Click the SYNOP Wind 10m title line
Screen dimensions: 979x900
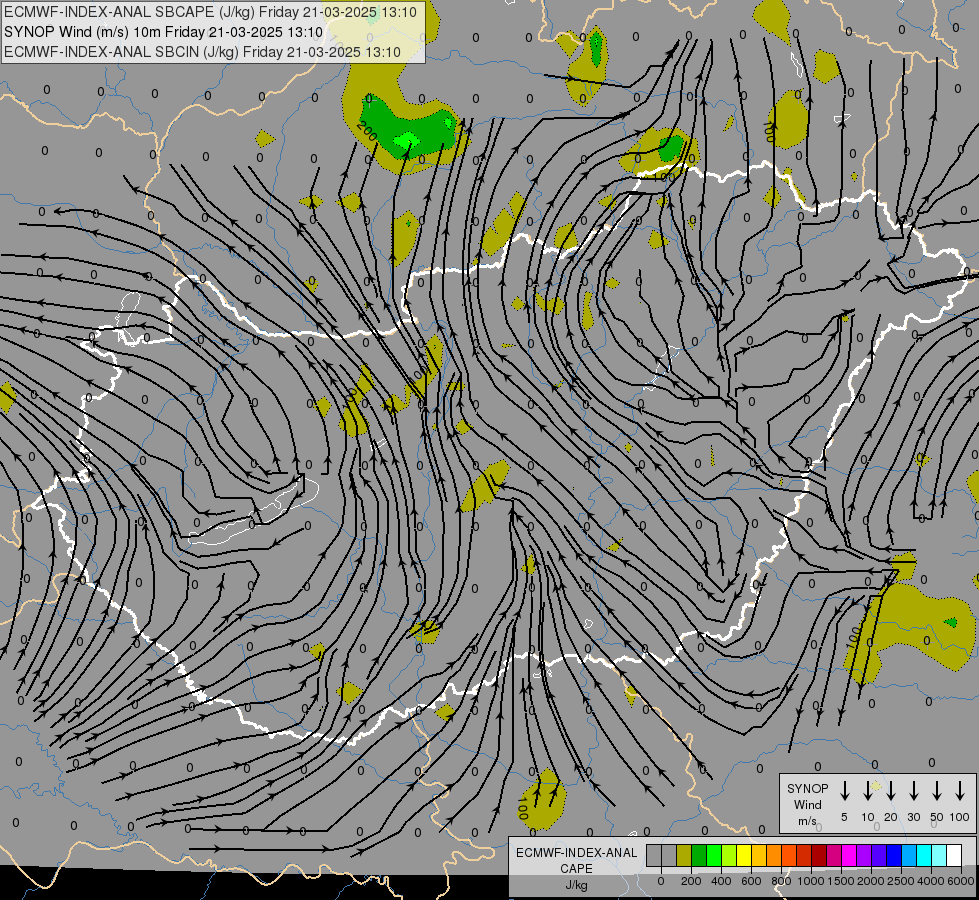164,32
